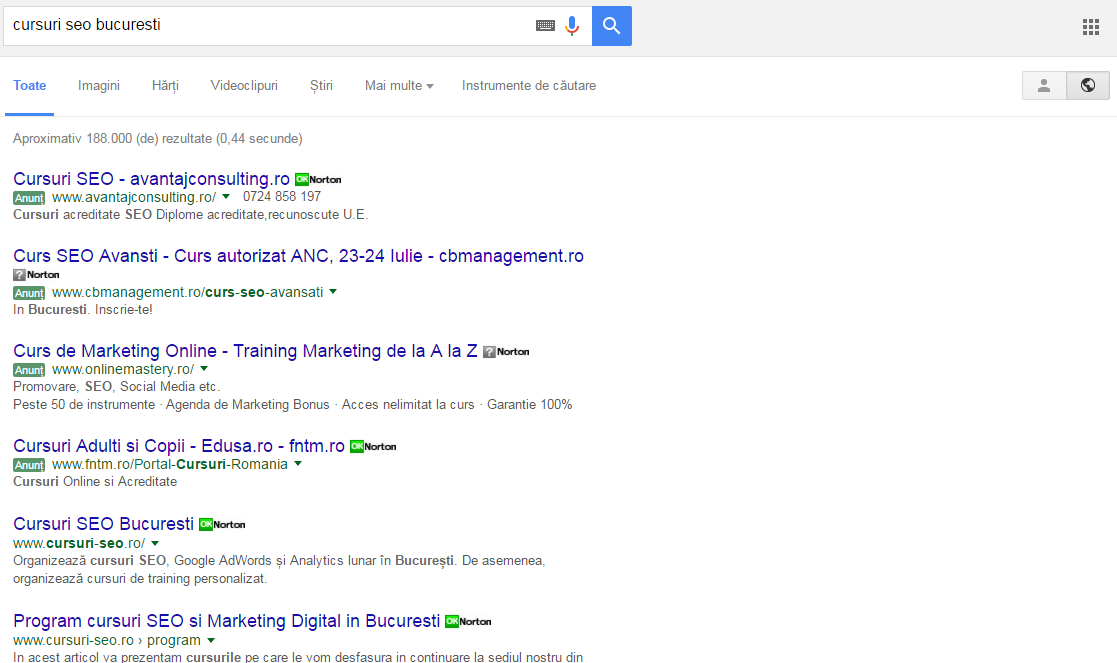Select the Toate tab

pos(29,85)
